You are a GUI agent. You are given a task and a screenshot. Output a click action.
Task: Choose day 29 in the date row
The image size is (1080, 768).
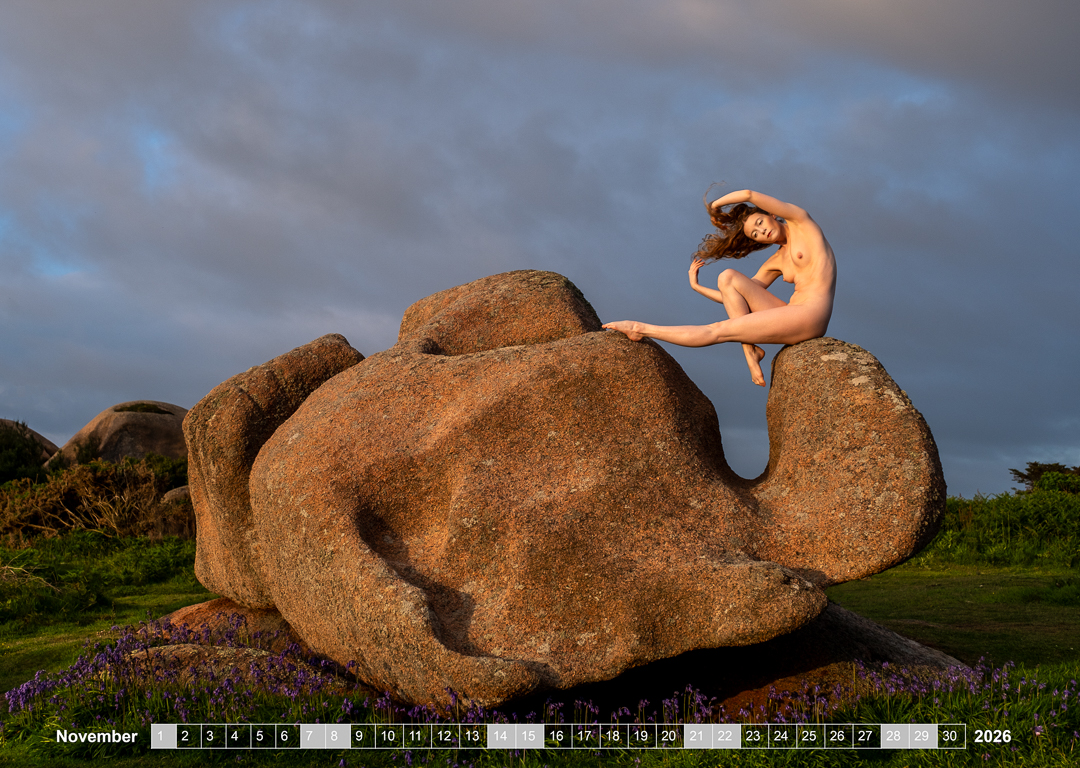pyautogui.click(x=922, y=736)
